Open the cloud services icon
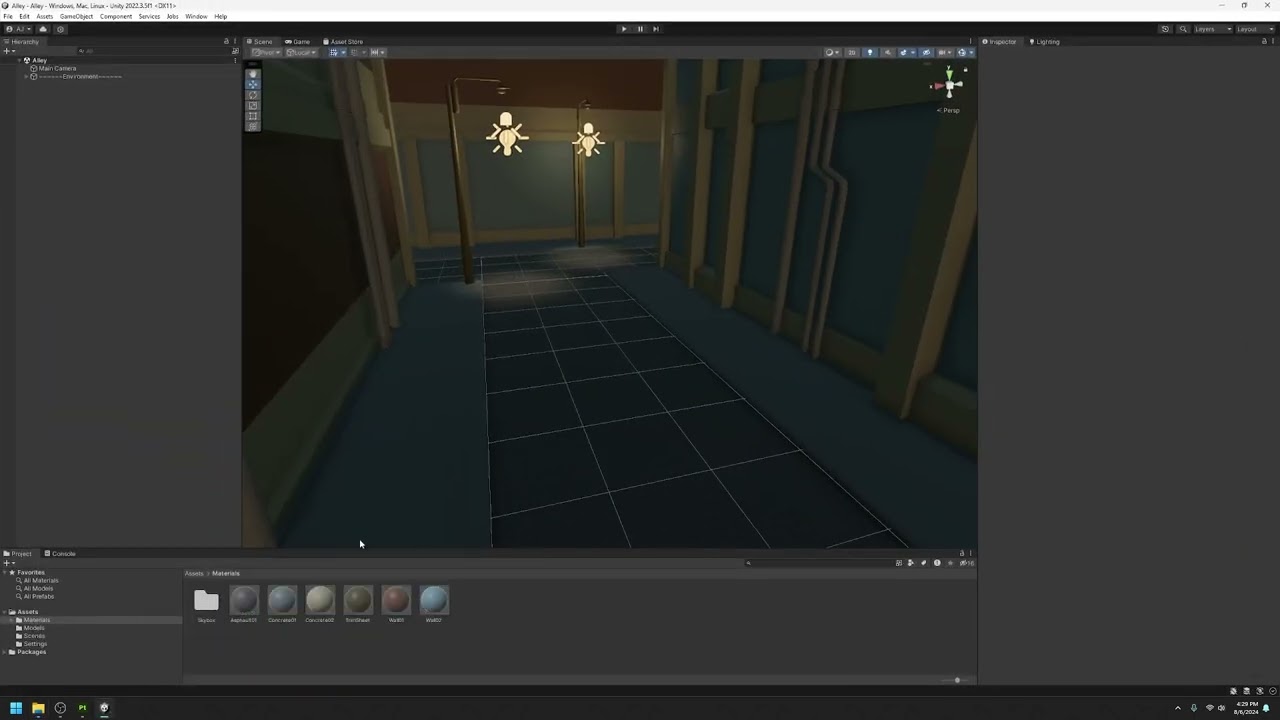 coord(43,29)
